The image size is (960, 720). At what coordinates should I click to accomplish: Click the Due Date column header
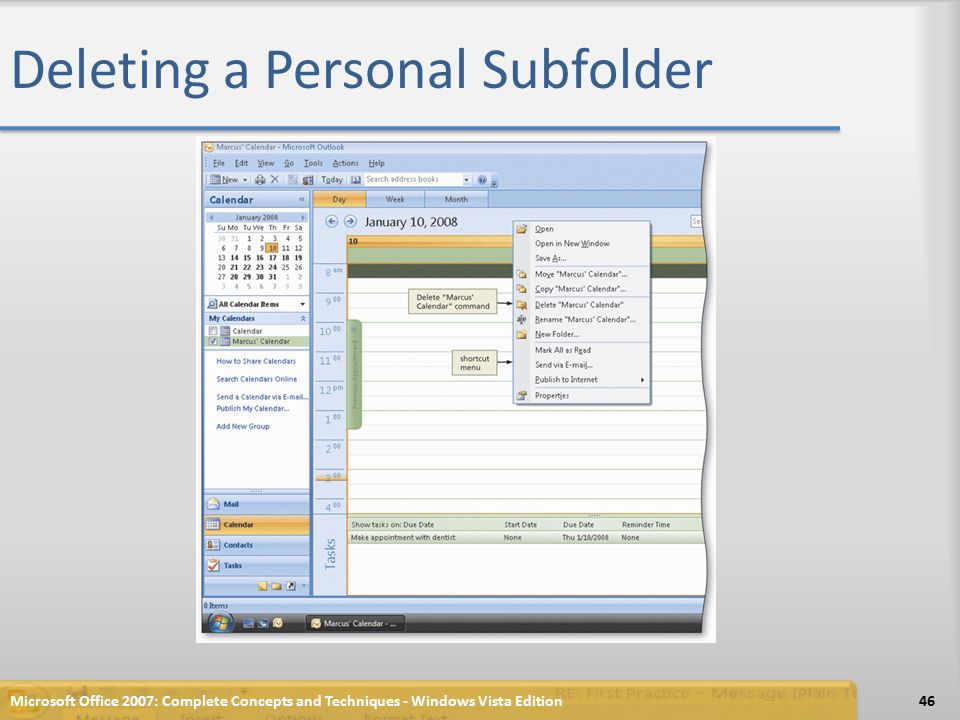tap(578, 525)
